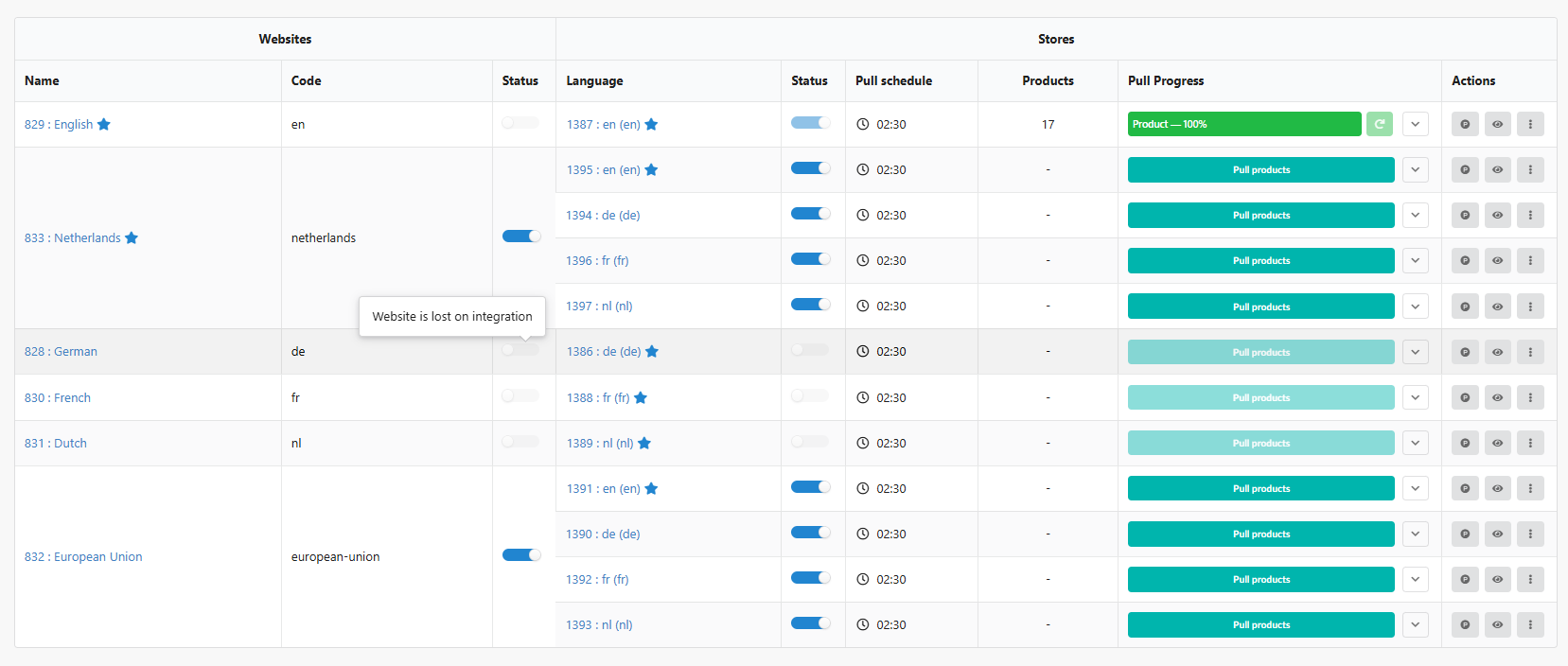Image resolution: width=1568 pixels, height=666 pixels.
Task: Click the products count '17'
Action: pyautogui.click(x=1048, y=124)
